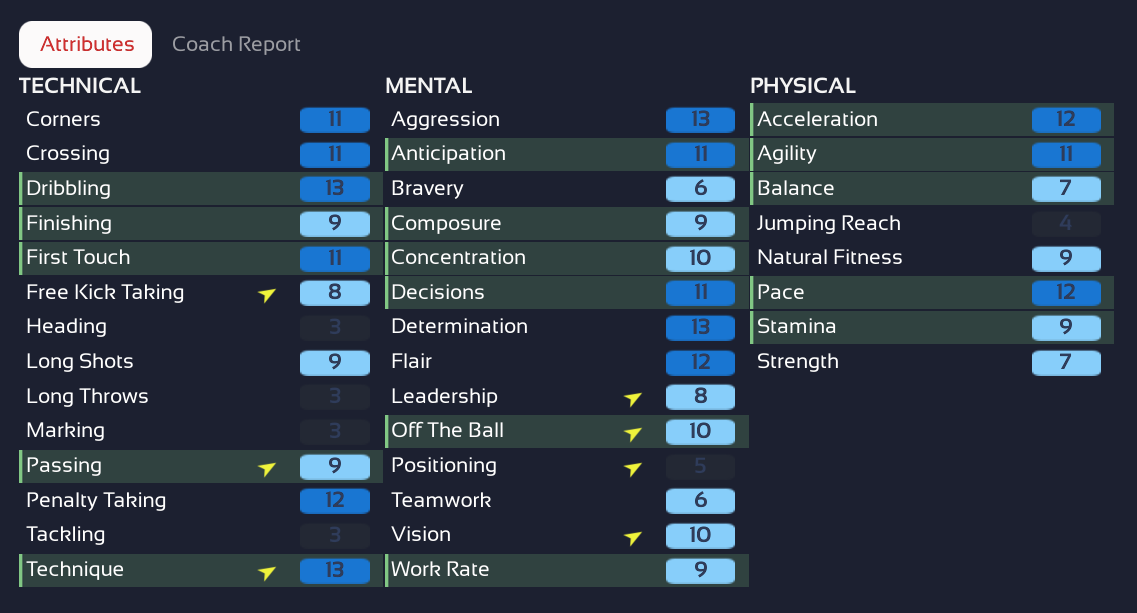Click the yellow arrow beside Free Kick Taking
This screenshot has height=613, width=1137.
266,294
